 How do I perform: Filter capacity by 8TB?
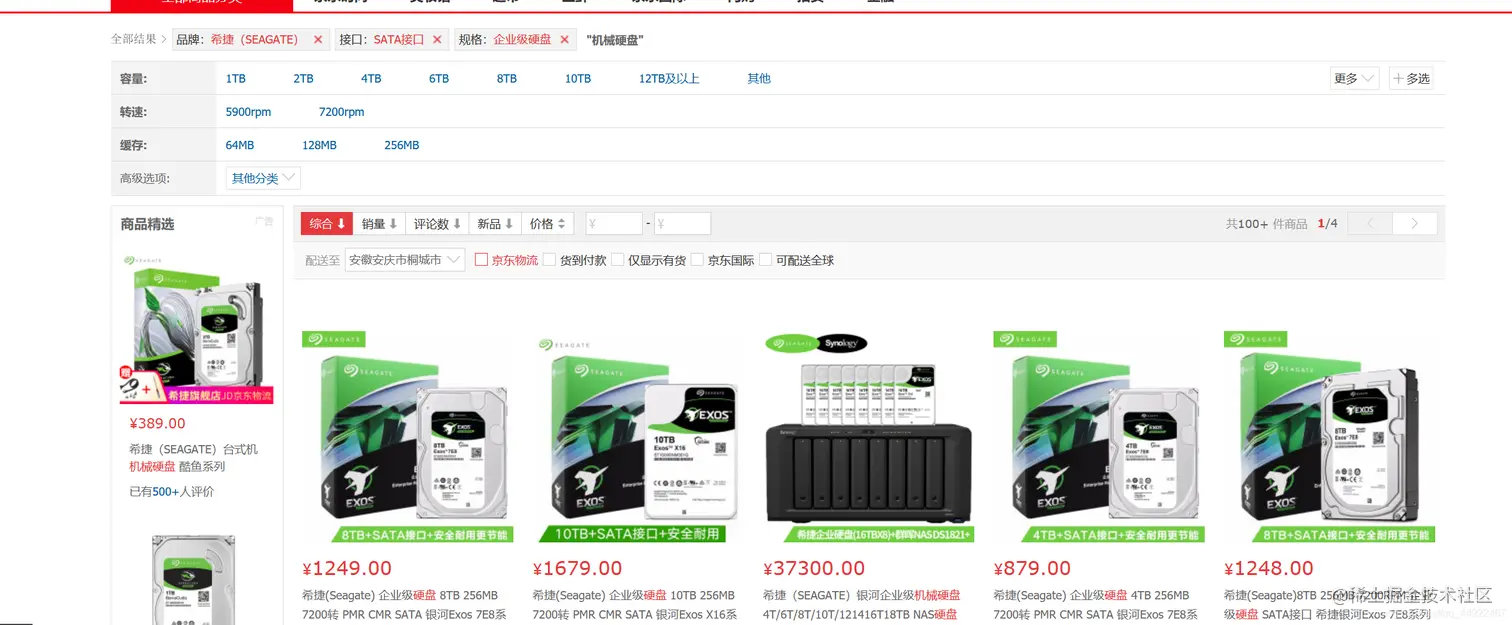click(507, 79)
